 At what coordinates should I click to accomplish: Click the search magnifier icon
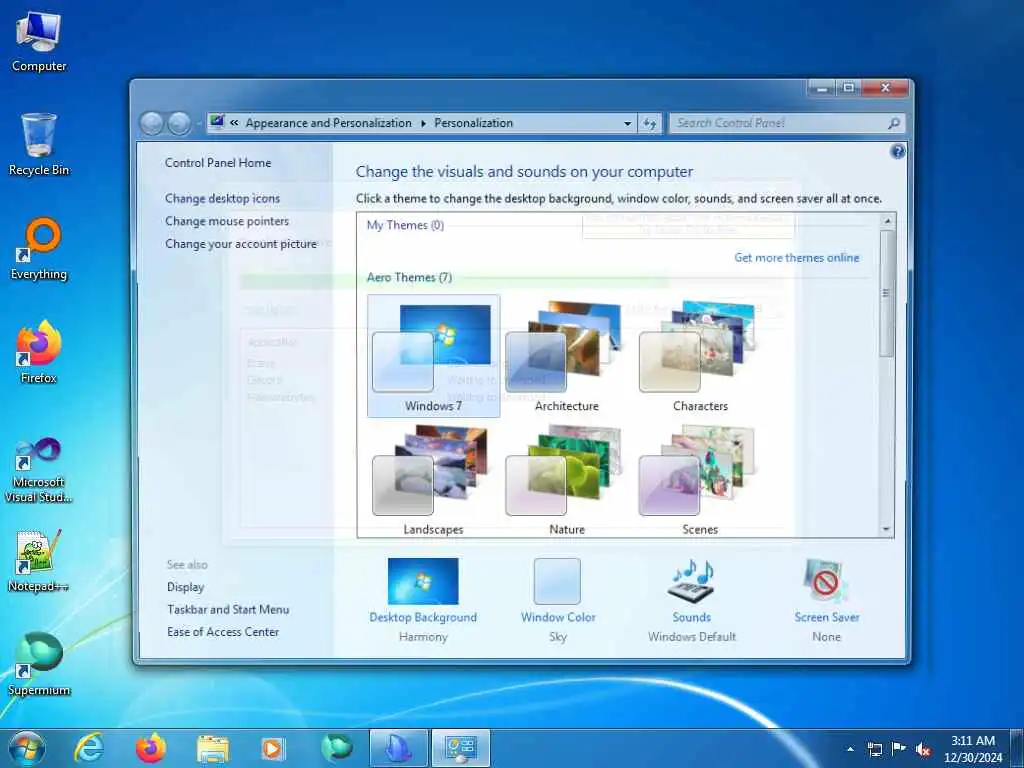894,123
